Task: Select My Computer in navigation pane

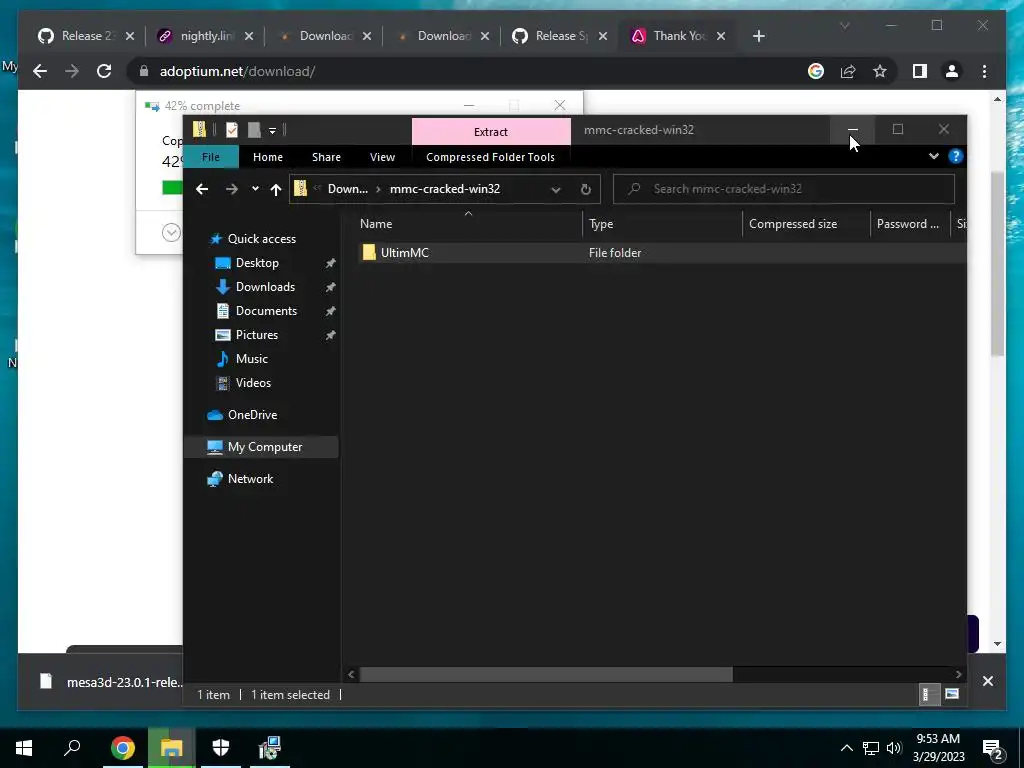Action: tap(261, 447)
